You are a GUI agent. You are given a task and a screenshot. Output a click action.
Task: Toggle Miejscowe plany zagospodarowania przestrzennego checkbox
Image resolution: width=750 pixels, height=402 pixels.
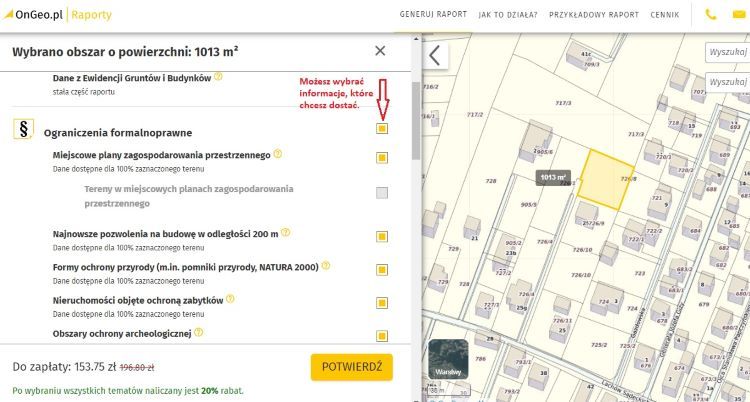(x=382, y=158)
